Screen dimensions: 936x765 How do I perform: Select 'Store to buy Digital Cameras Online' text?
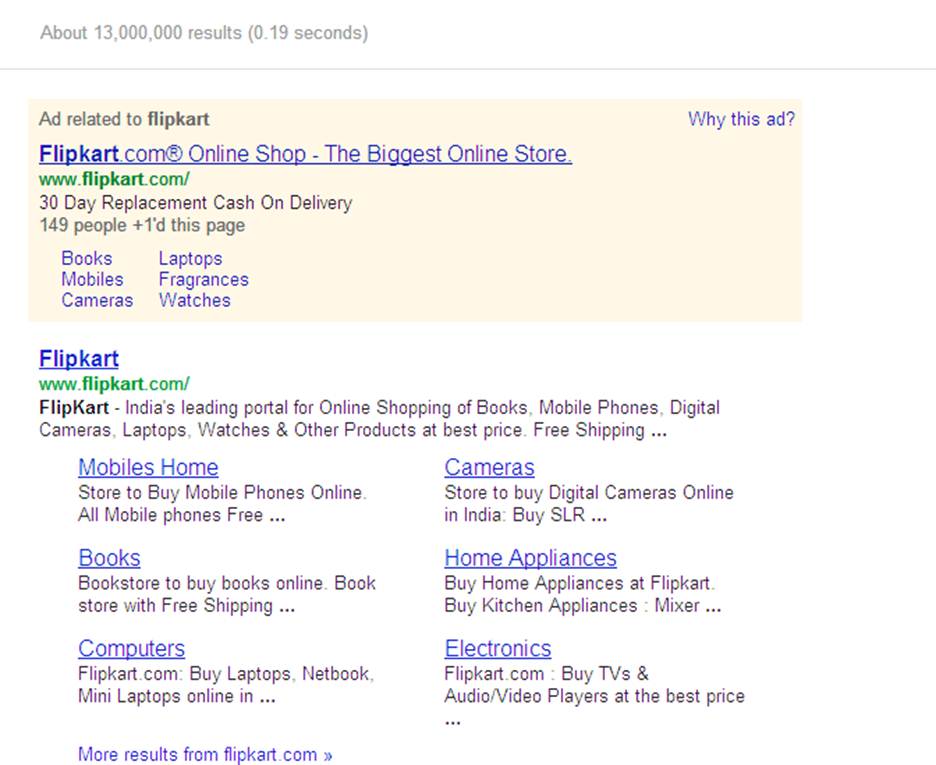tap(589, 492)
